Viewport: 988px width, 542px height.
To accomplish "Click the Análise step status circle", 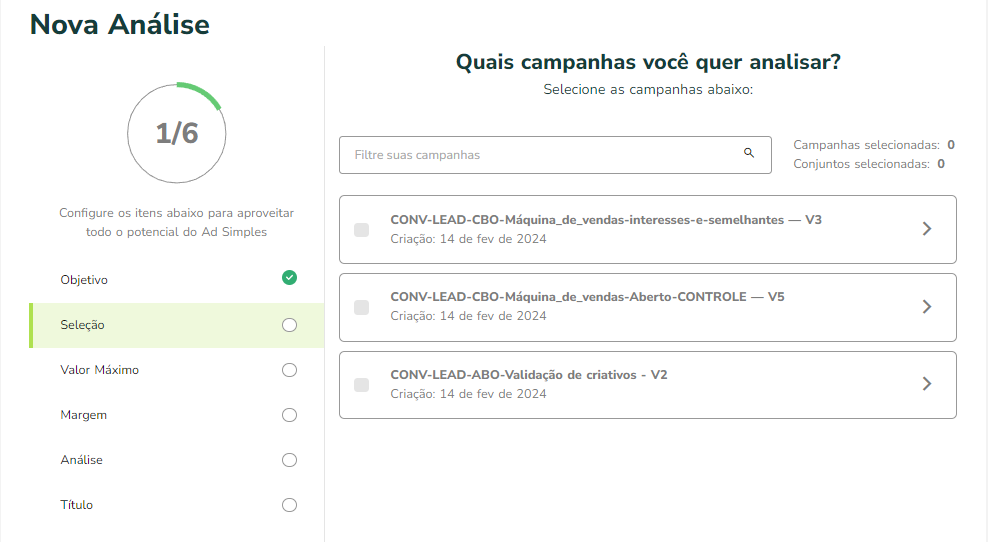I will click(289, 460).
